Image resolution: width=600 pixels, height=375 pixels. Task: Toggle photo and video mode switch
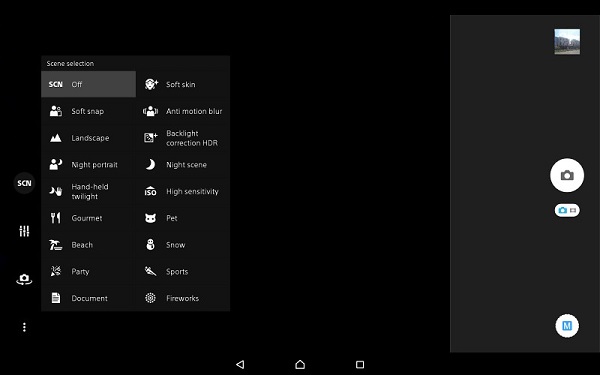tap(567, 210)
